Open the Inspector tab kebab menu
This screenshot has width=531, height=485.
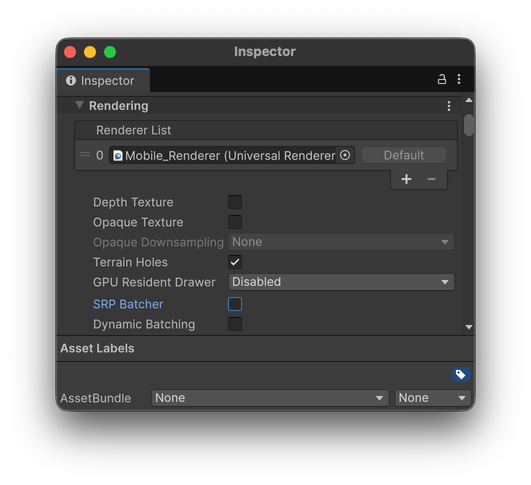tap(459, 79)
